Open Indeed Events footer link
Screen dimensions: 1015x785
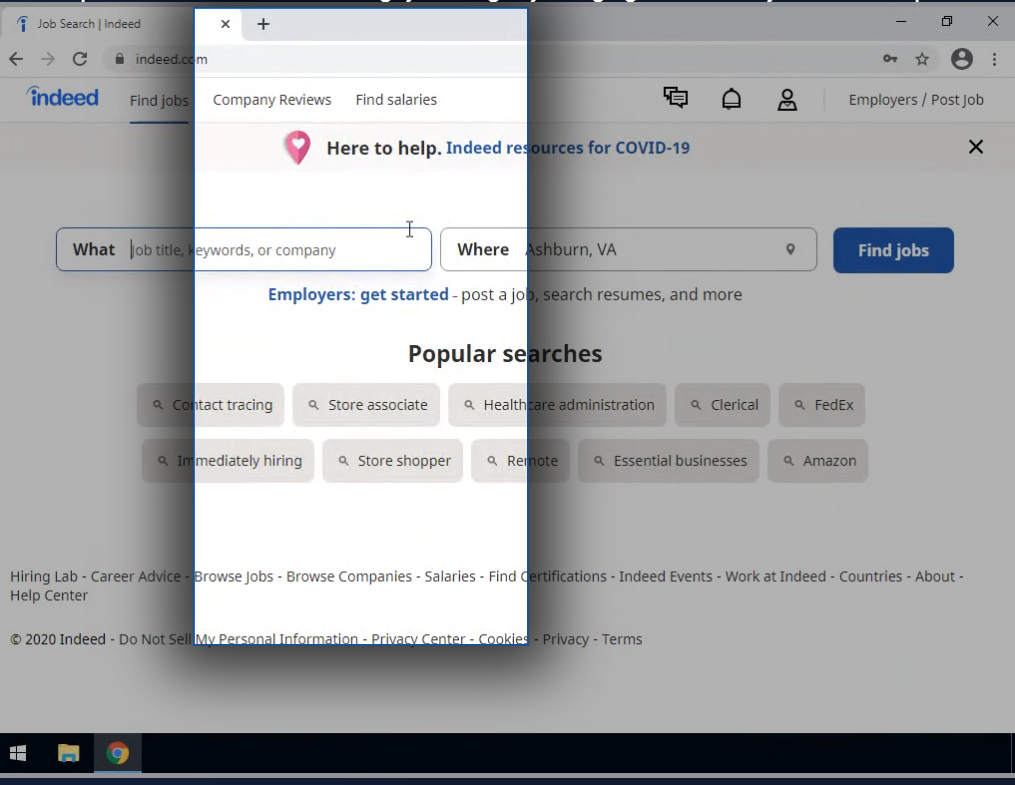(665, 577)
